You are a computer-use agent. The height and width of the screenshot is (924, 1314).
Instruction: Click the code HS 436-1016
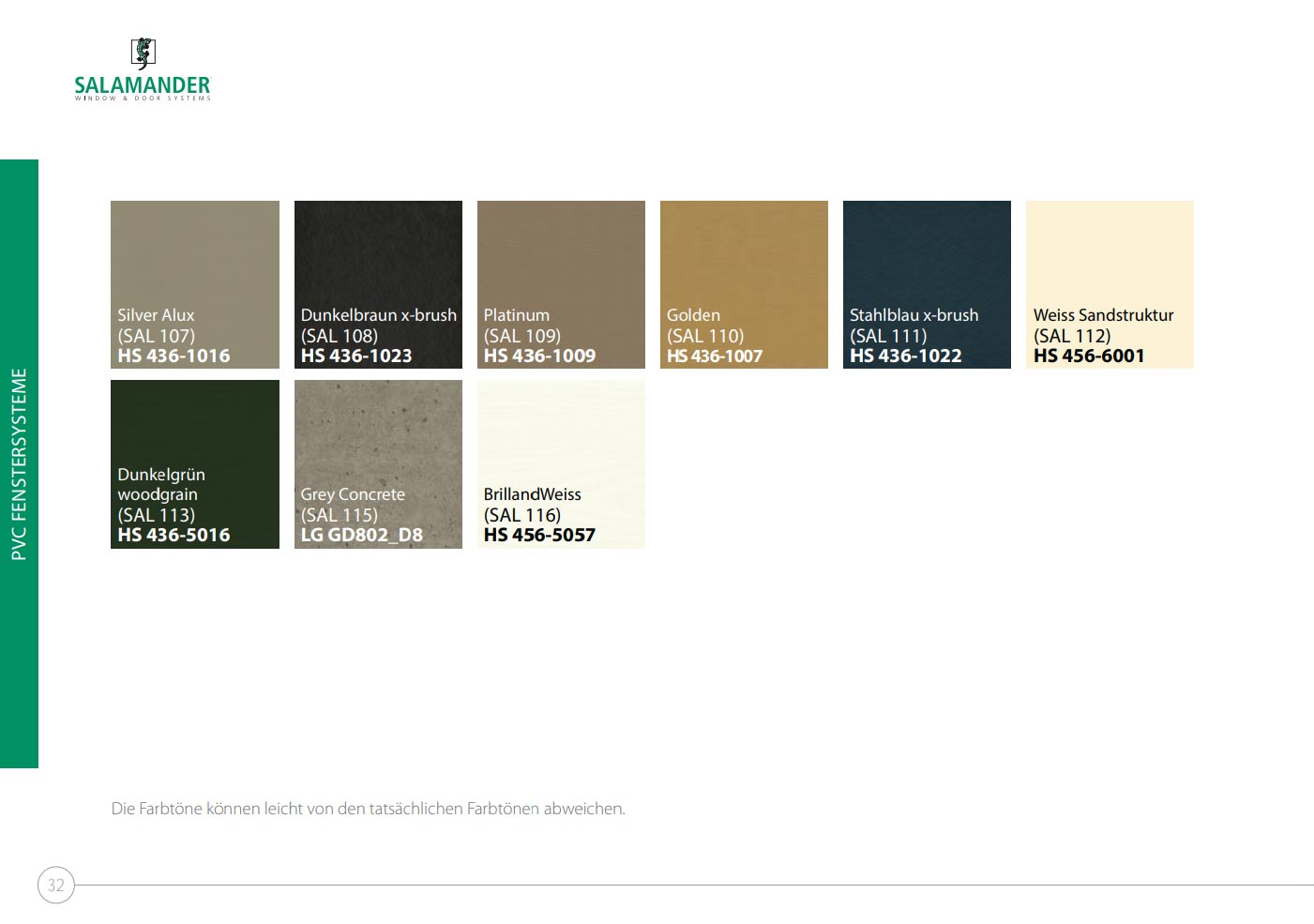pyautogui.click(x=174, y=356)
